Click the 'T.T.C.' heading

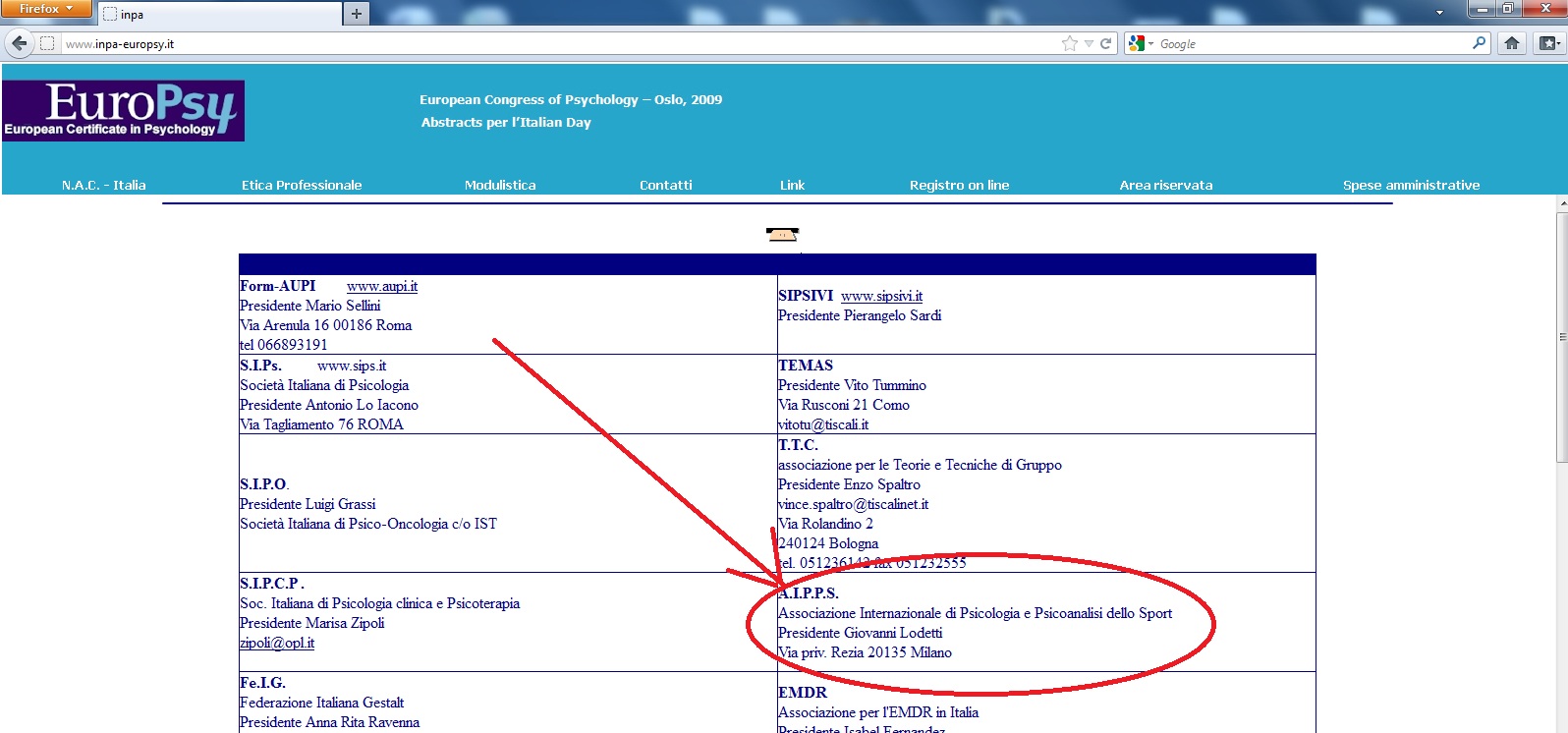[x=798, y=445]
